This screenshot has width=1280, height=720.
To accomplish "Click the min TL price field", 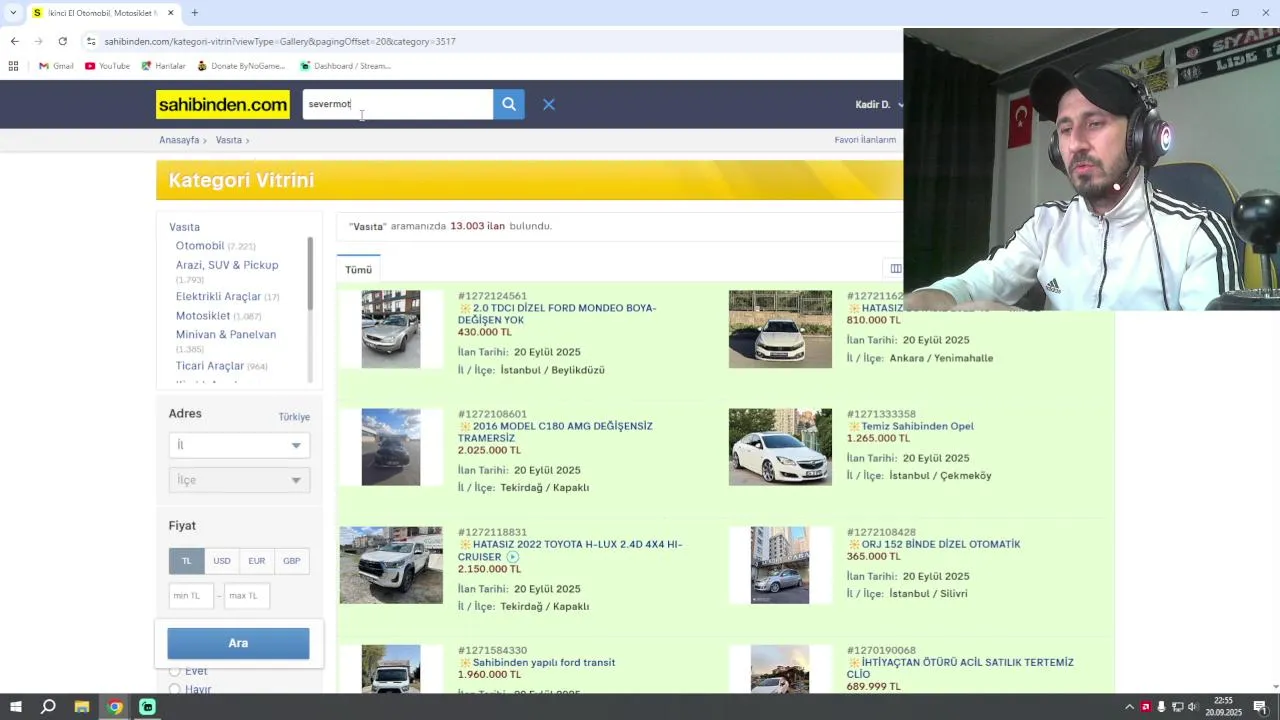I will (x=191, y=596).
